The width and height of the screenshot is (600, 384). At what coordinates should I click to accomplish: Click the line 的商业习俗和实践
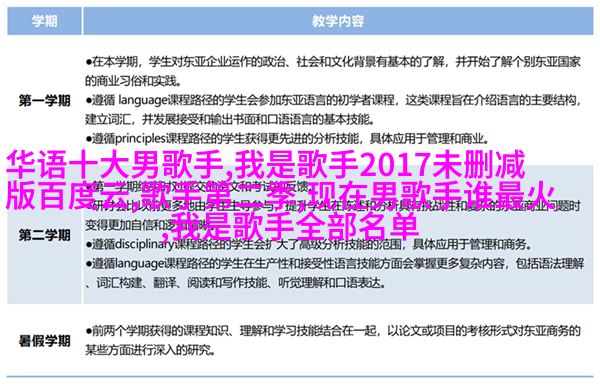133,81
